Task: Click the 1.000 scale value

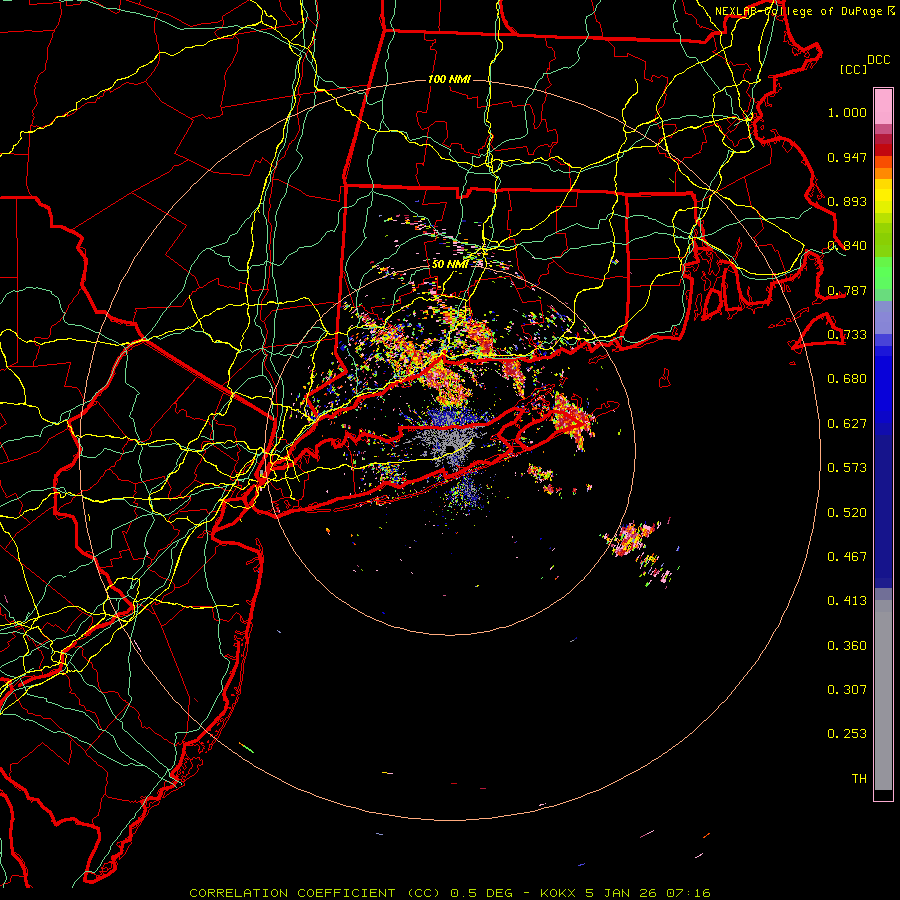Action: click(x=847, y=112)
